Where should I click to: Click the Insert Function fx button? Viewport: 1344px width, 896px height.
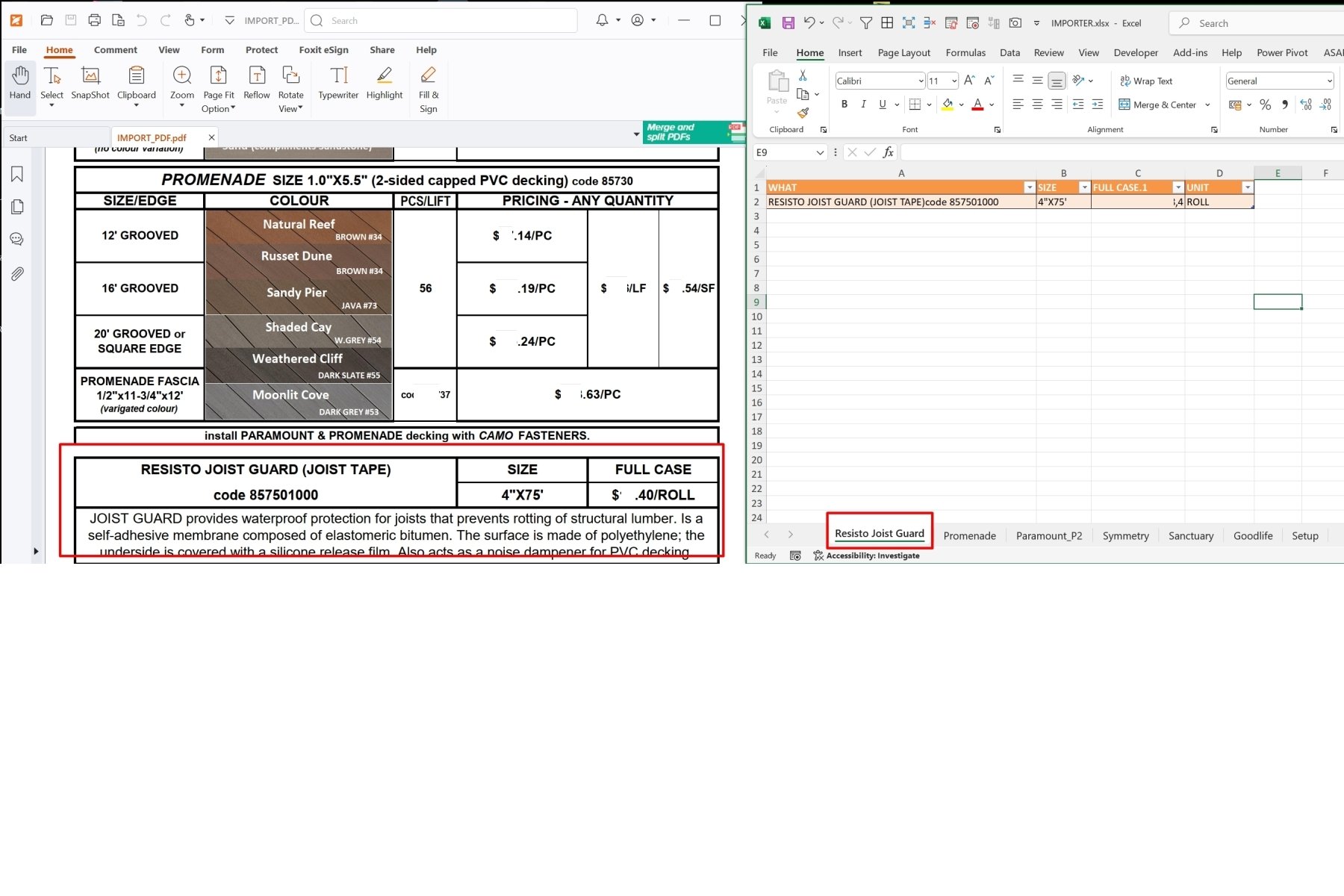(888, 152)
